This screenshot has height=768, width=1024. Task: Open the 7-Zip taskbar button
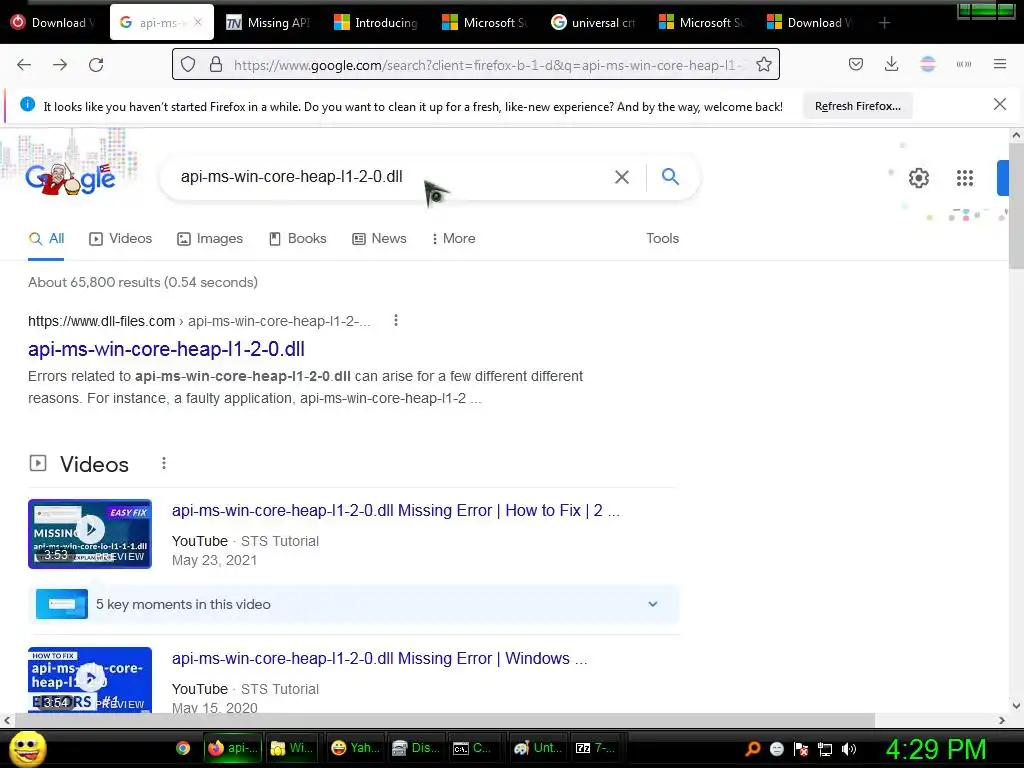tap(595, 748)
